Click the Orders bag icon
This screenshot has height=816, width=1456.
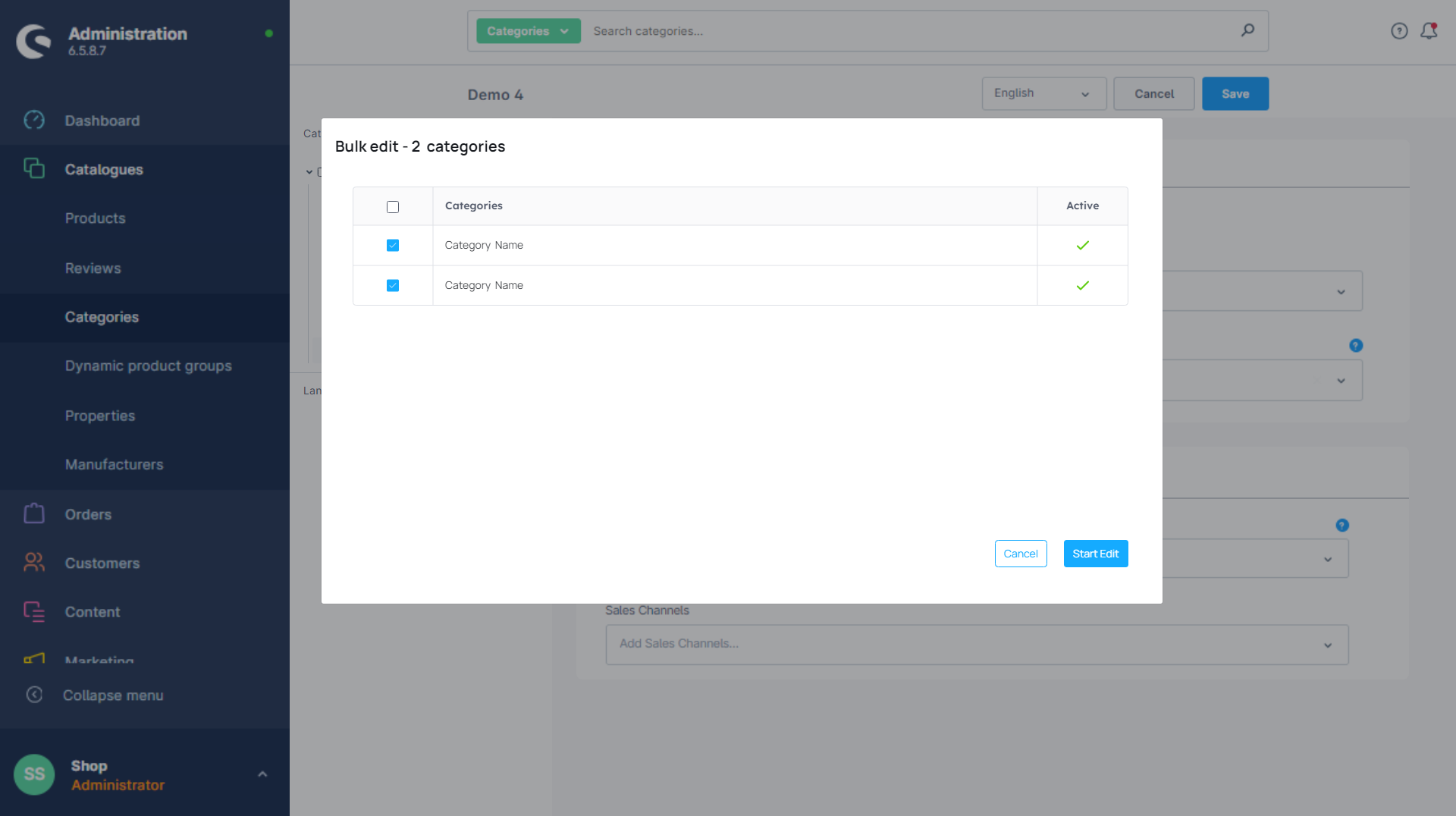point(34,513)
